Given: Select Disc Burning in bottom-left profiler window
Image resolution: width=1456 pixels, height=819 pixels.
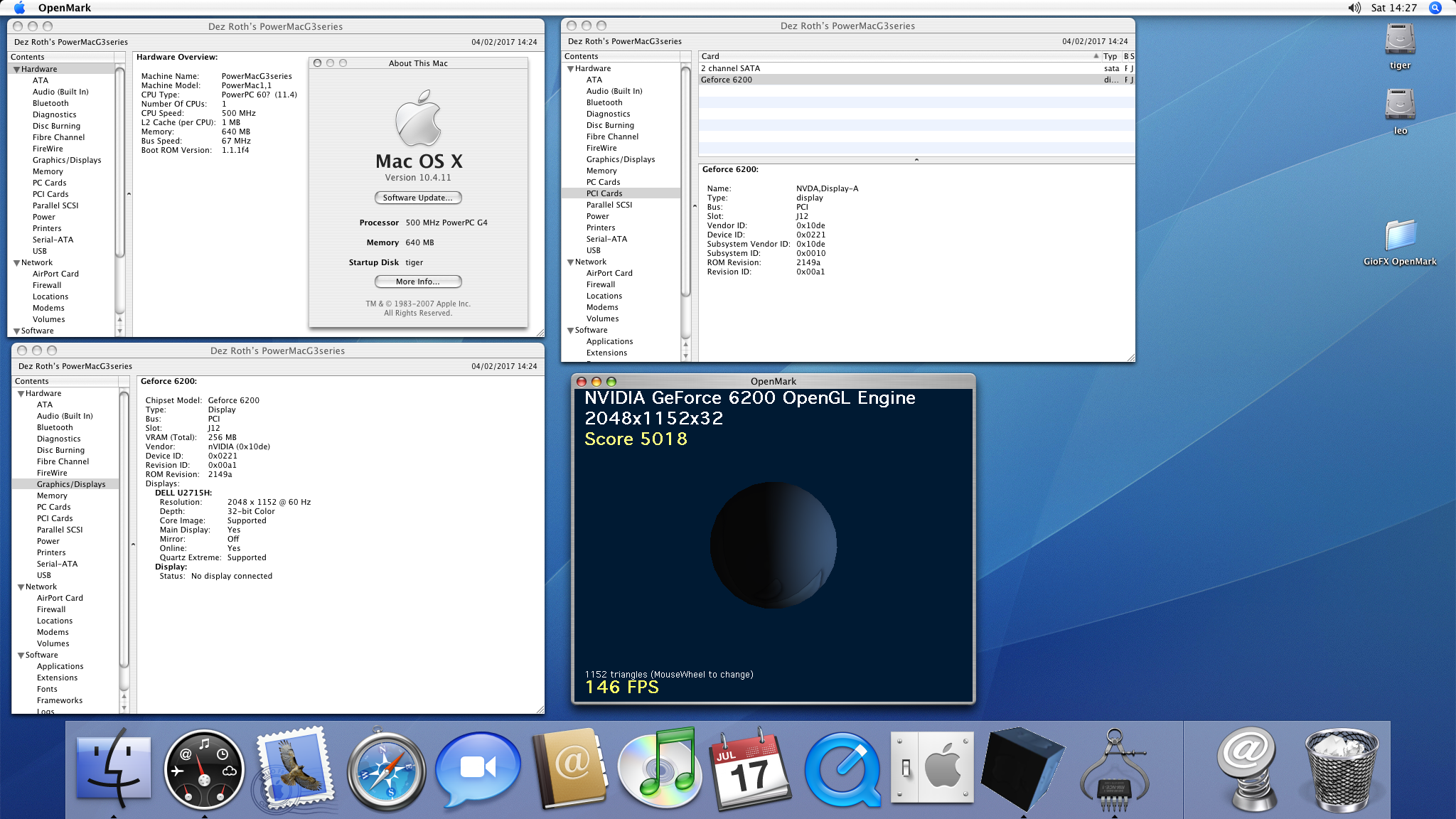Looking at the screenshot, I should click(x=60, y=450).
